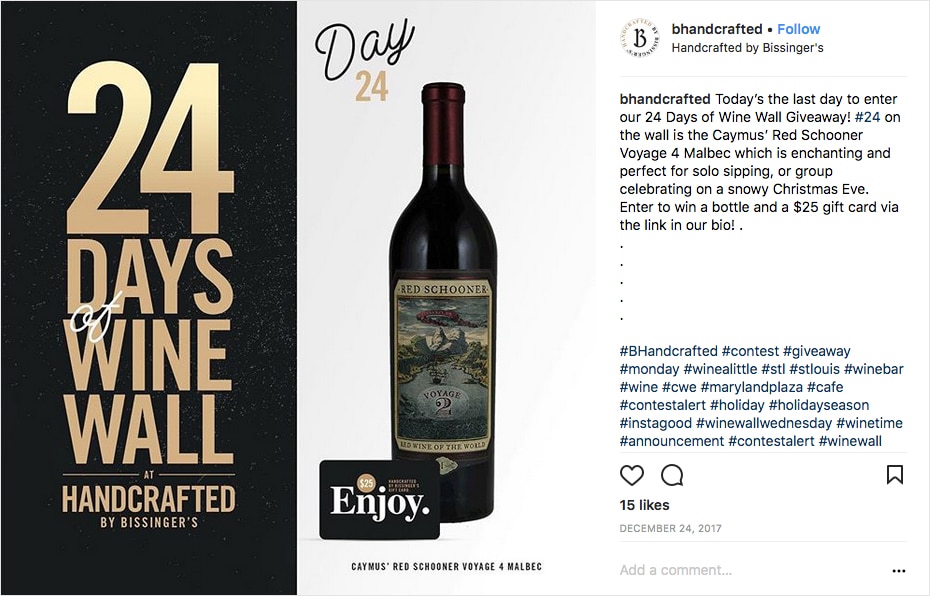Open the #winewall hashtag
Screen dimensions: 930x596
(850, 441)
